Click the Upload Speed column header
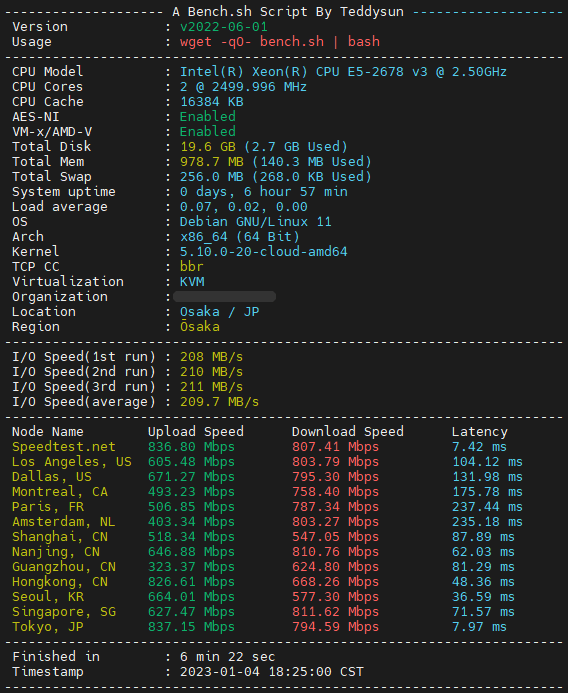The width and height of the screenshot is (568, 693). point(195,432)
